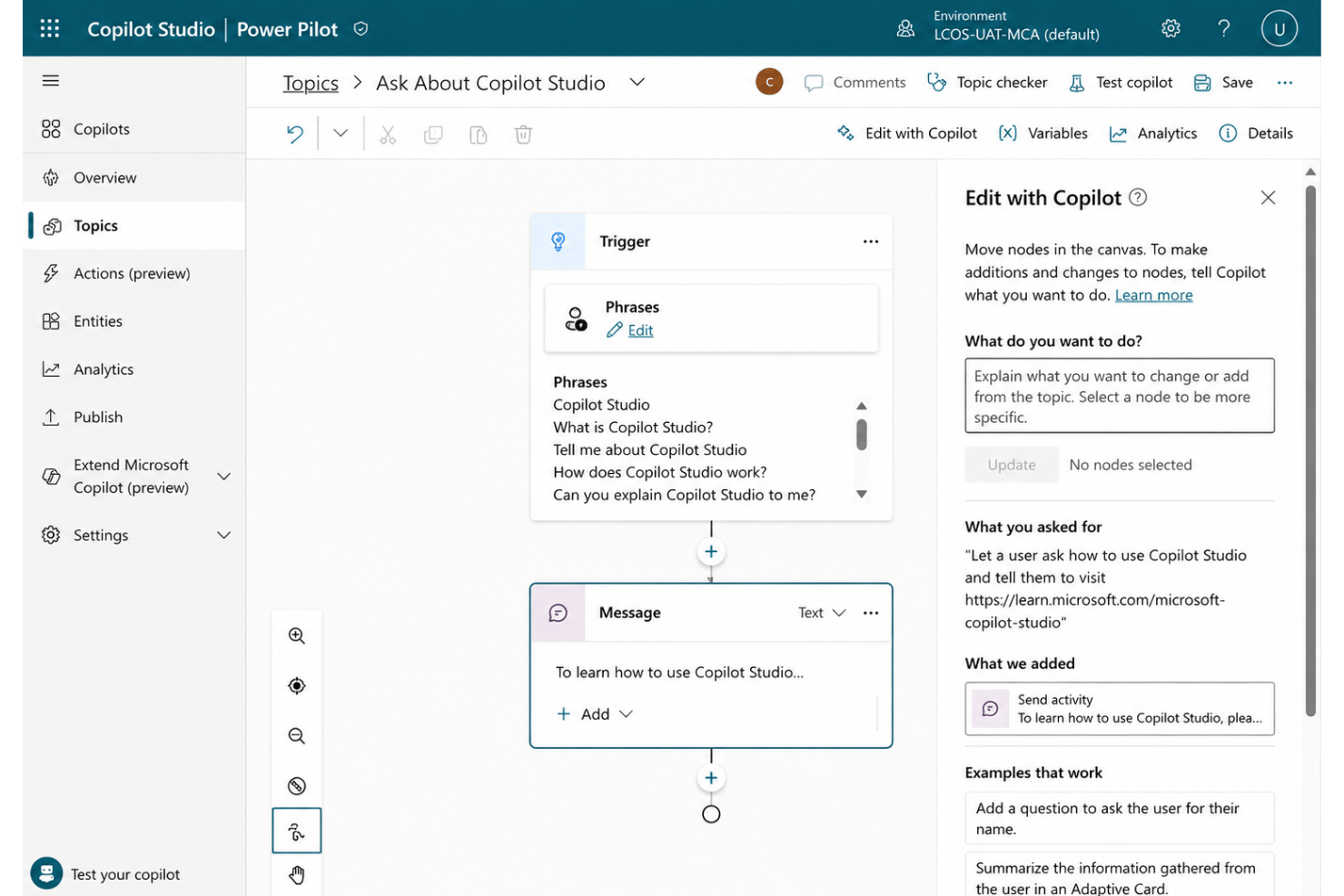Open the help question mark icon
The height and width of the screenshot is (896, 1344).
coord(1224,28)
